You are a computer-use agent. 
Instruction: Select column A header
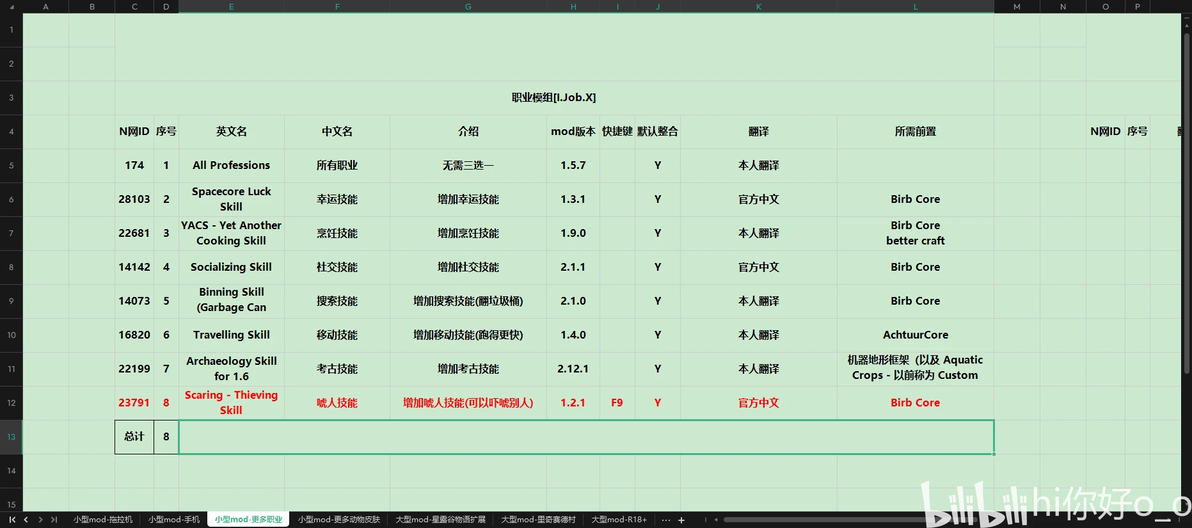[x=46, y=6]
